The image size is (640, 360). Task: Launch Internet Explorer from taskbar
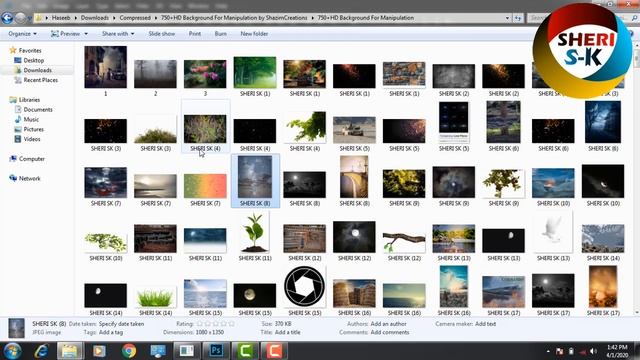41,351
